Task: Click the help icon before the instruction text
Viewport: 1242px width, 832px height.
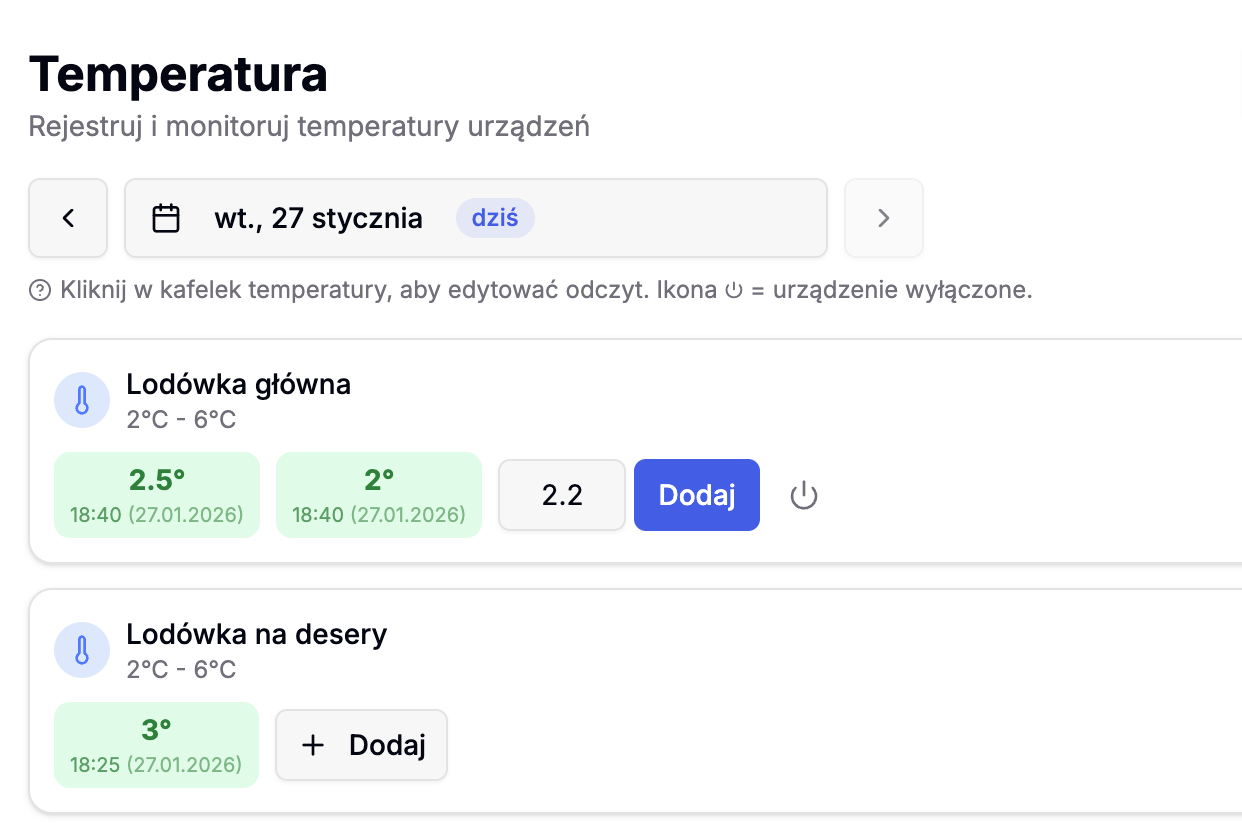Action: click(x=38, y=290)
